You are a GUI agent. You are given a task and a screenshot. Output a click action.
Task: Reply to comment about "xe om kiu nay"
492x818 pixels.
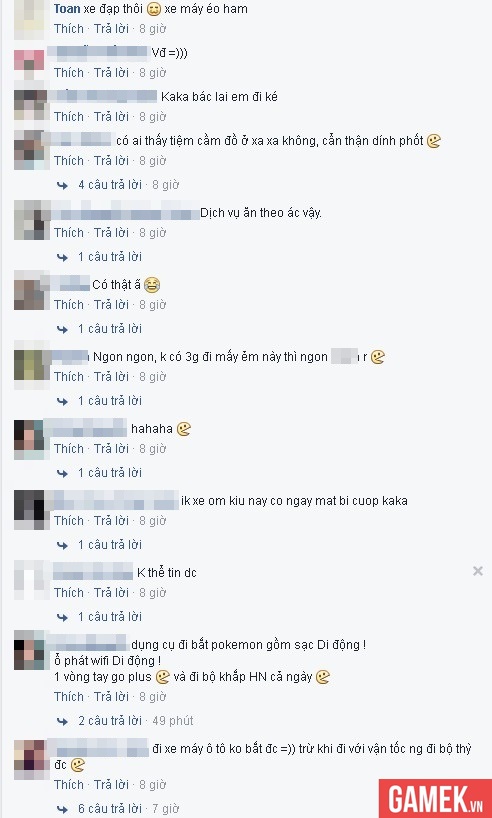pyautogui.click(x=111, y=521)
